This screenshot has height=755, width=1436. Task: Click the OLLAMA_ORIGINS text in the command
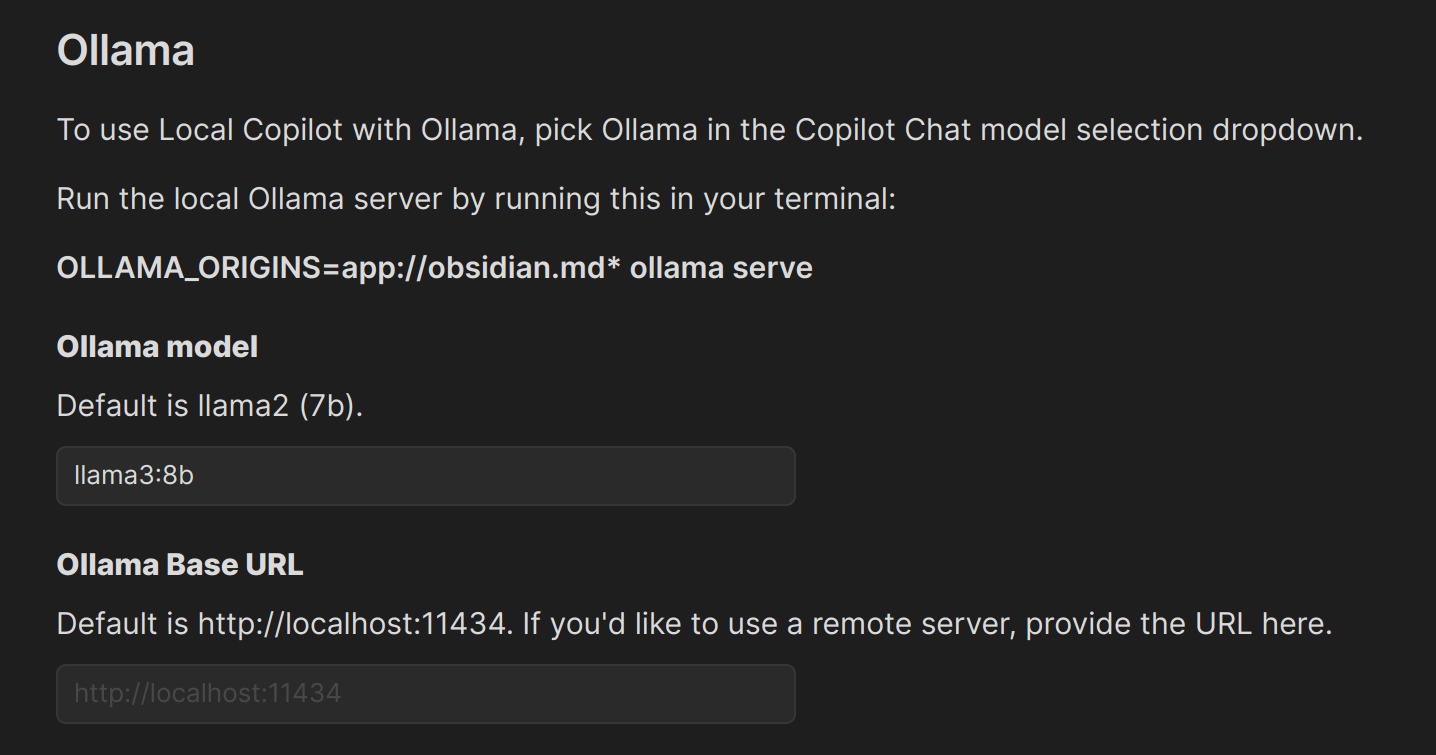point(189,268)
